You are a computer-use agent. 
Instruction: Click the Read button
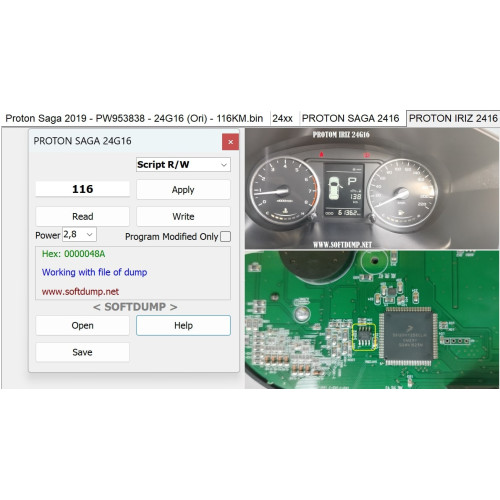click(x=82, y=216)
